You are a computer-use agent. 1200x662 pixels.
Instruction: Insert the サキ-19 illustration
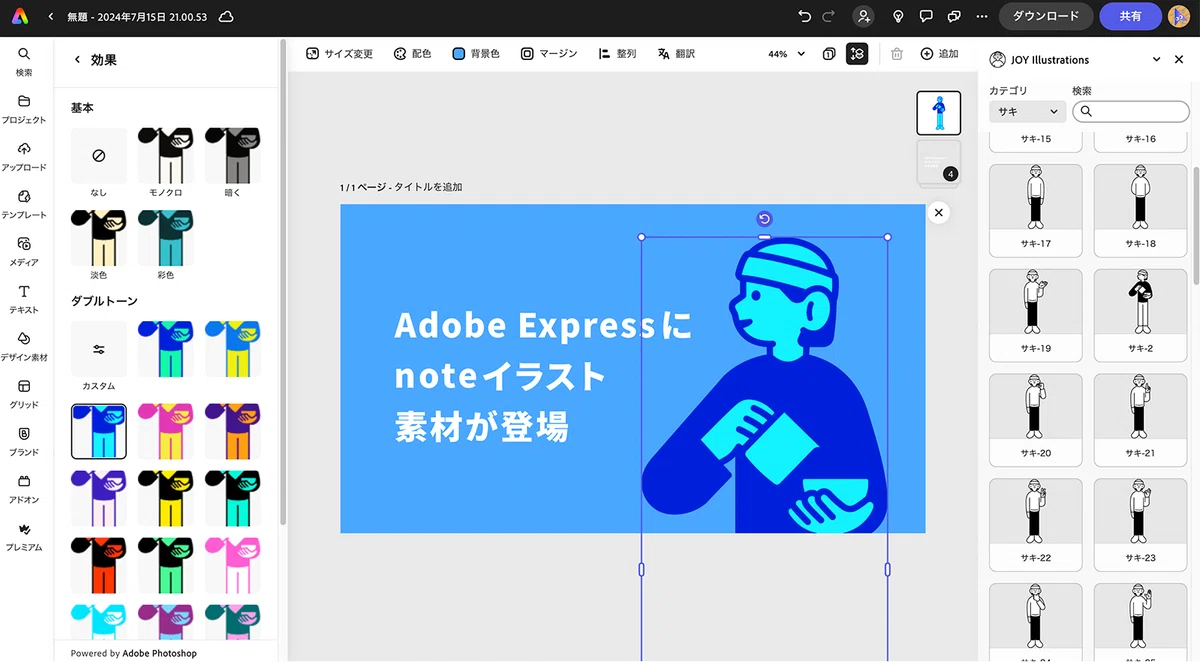1035,315
